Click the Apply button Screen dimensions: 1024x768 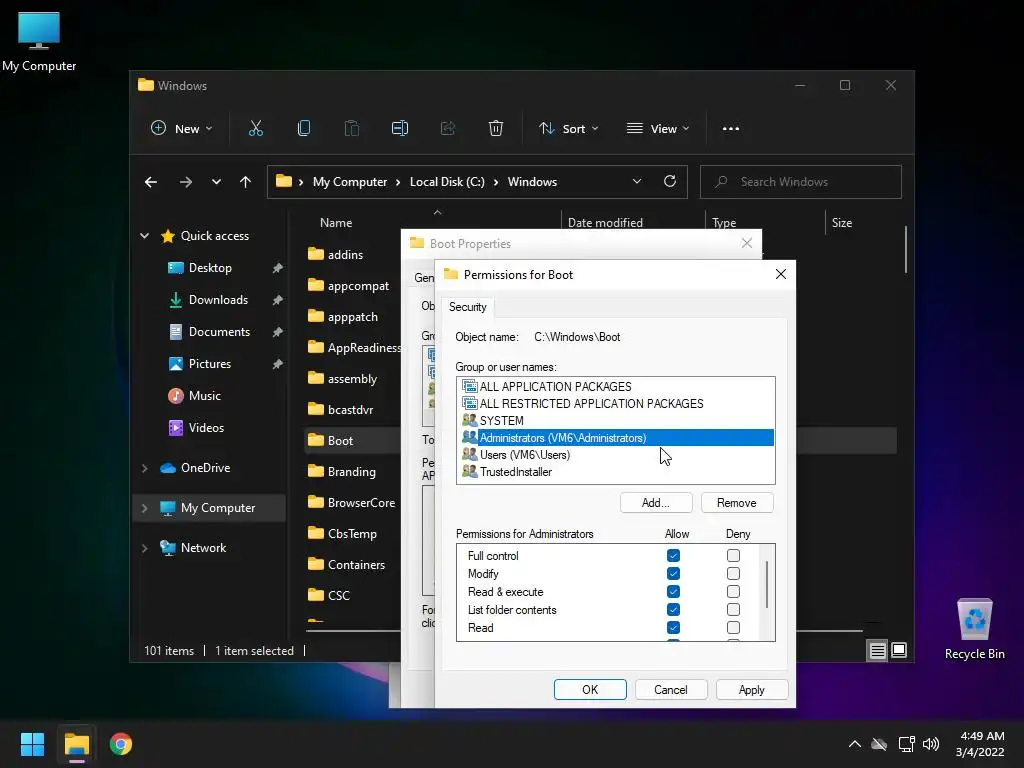point(752,690)
